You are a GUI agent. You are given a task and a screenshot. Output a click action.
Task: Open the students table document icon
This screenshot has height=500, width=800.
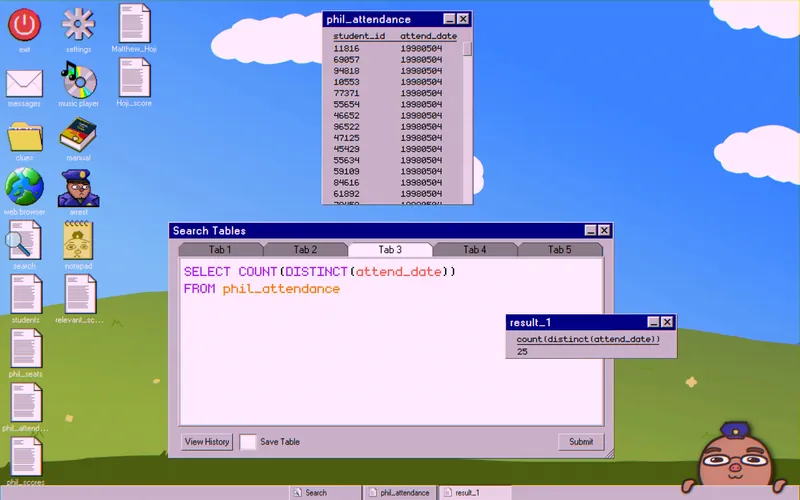pos(26,294)
